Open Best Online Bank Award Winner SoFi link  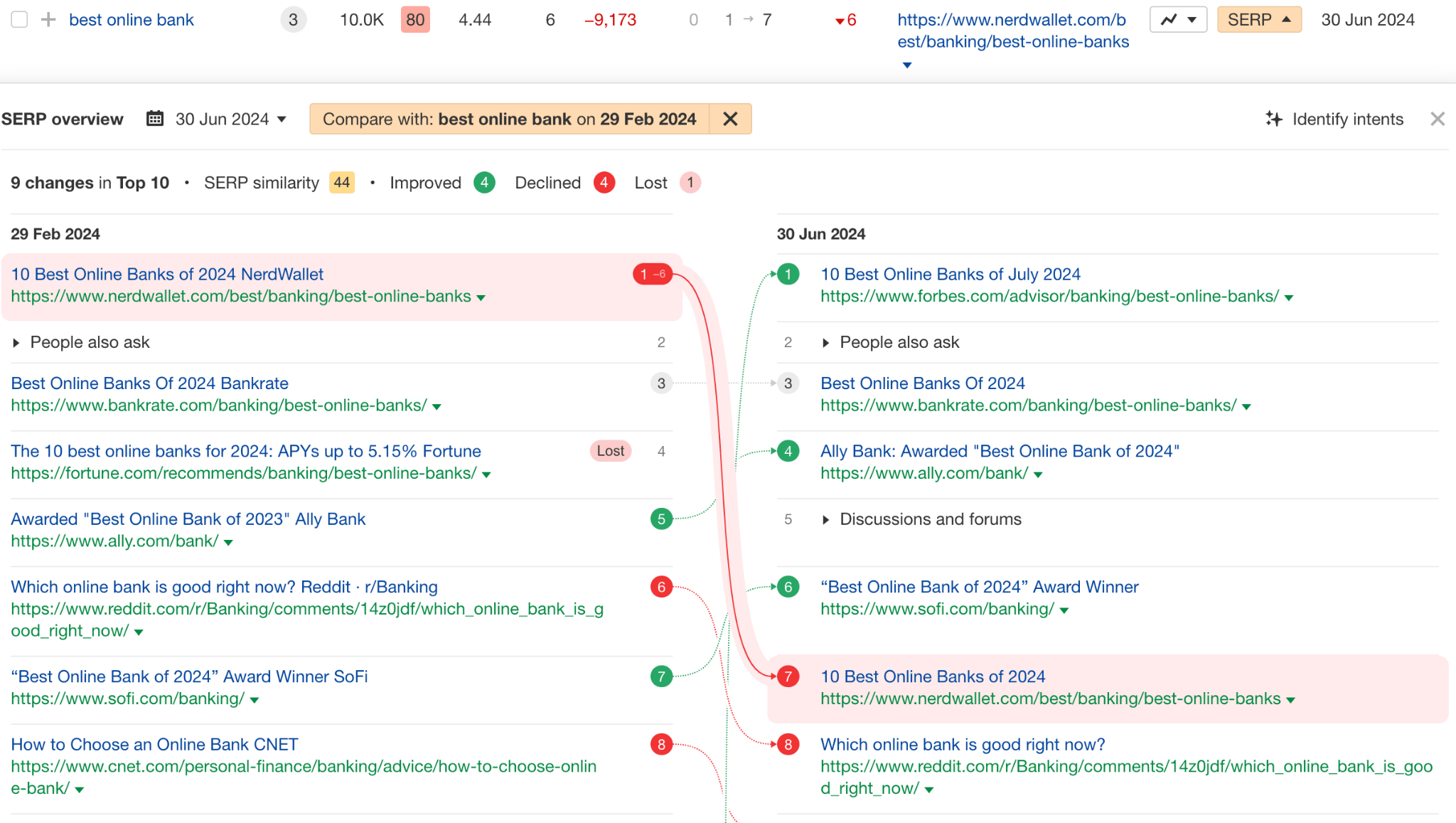click(x=190, y=676)
